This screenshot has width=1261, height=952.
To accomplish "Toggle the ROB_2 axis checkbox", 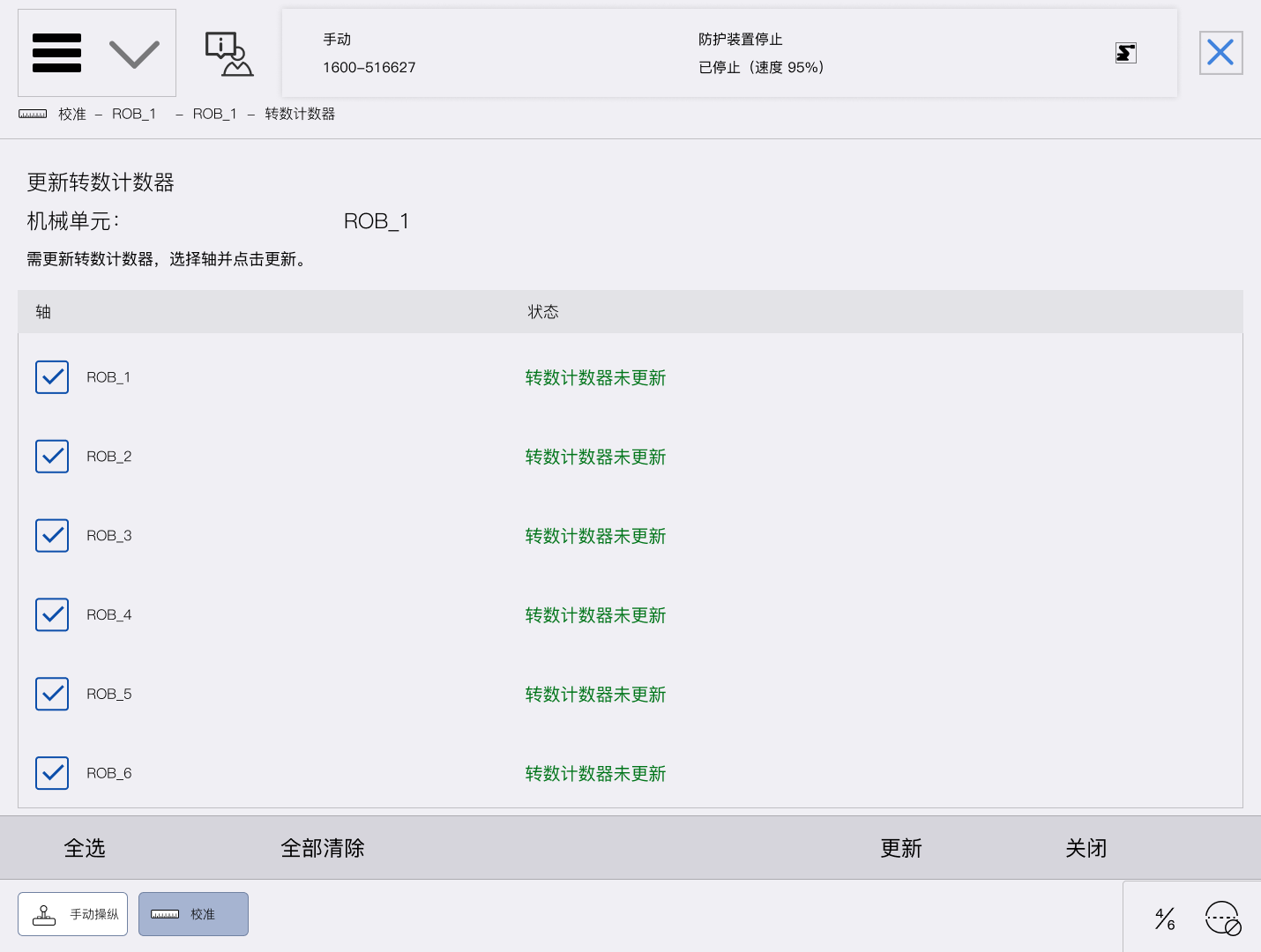I will pos(52,457).
